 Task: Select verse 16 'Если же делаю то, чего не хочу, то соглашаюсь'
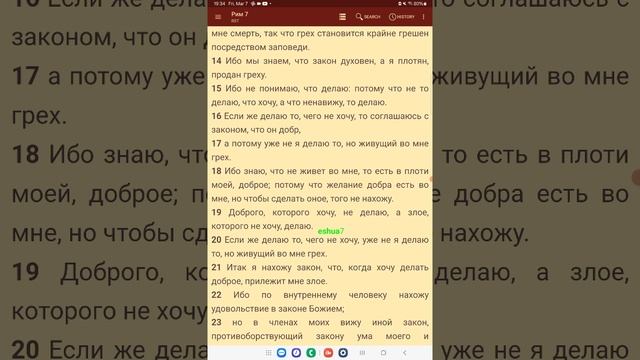tap(323, 116)
